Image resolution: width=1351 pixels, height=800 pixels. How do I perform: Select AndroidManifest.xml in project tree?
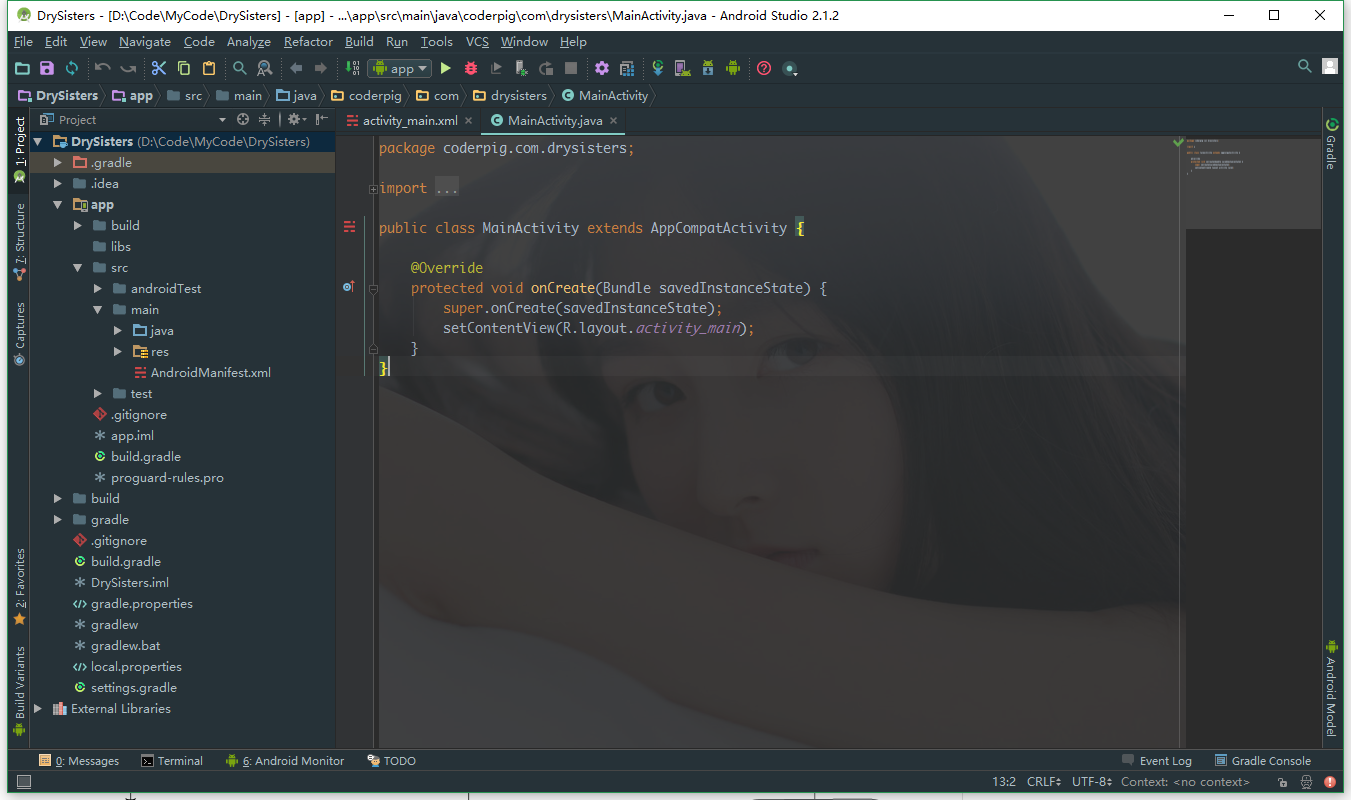210,373
